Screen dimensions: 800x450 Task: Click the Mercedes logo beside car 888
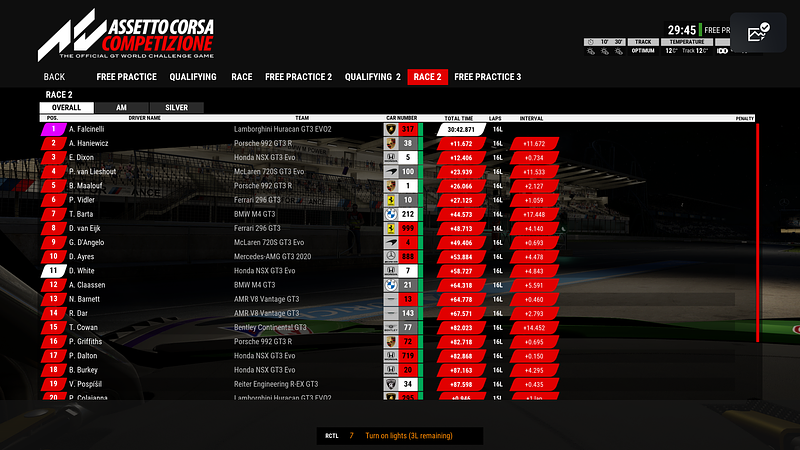click(391, 257)
